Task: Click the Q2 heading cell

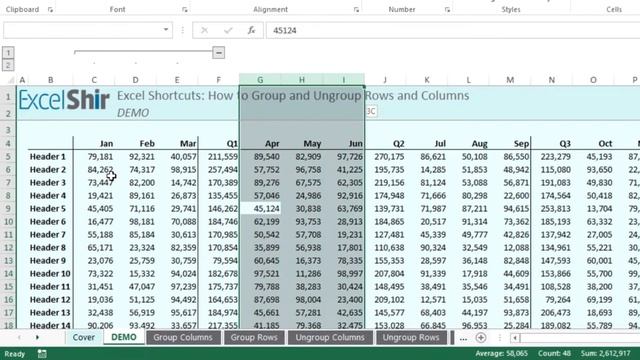Action: point(385,144)
